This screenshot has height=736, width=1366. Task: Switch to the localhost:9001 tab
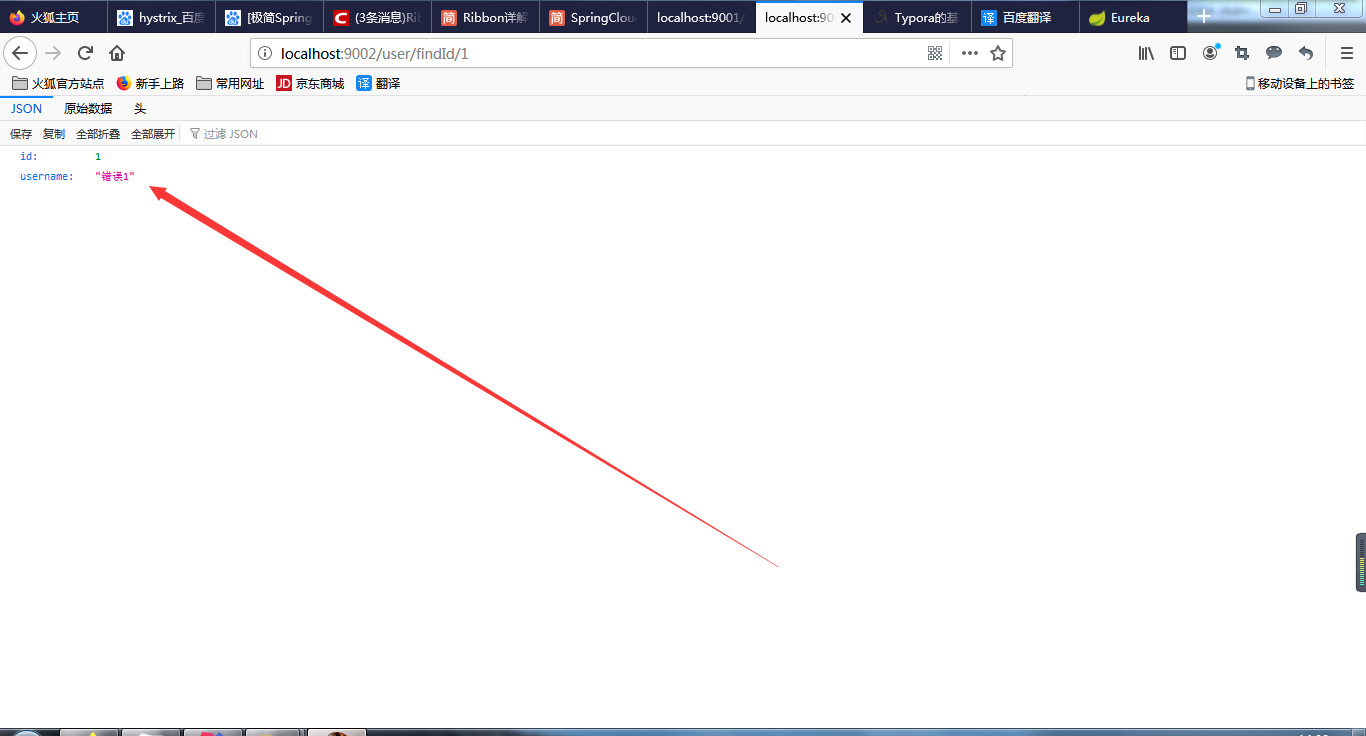click(x=702, y=18)
